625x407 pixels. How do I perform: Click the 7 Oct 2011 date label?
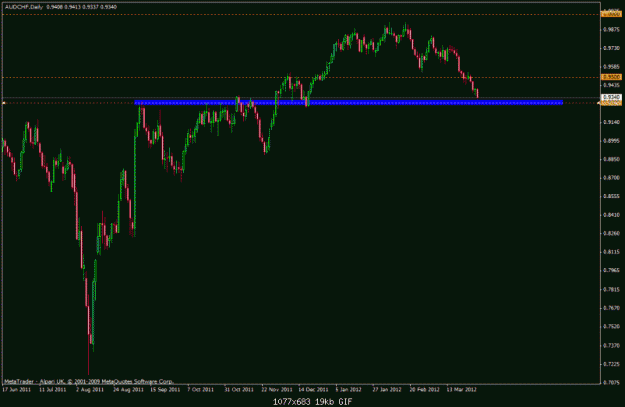200,389
